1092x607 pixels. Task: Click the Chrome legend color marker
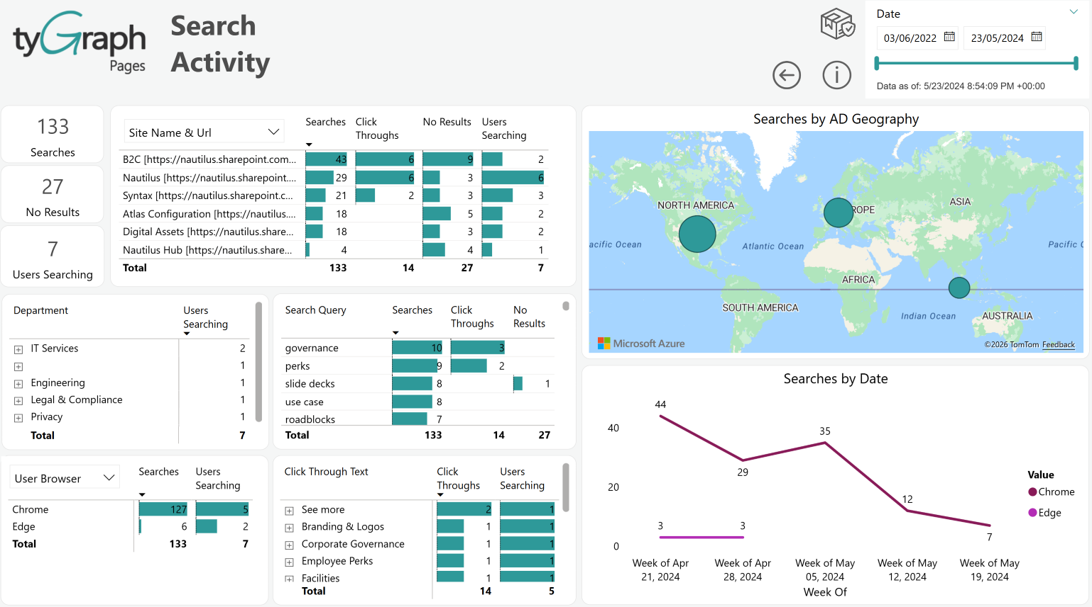(x=1032, y=491)
